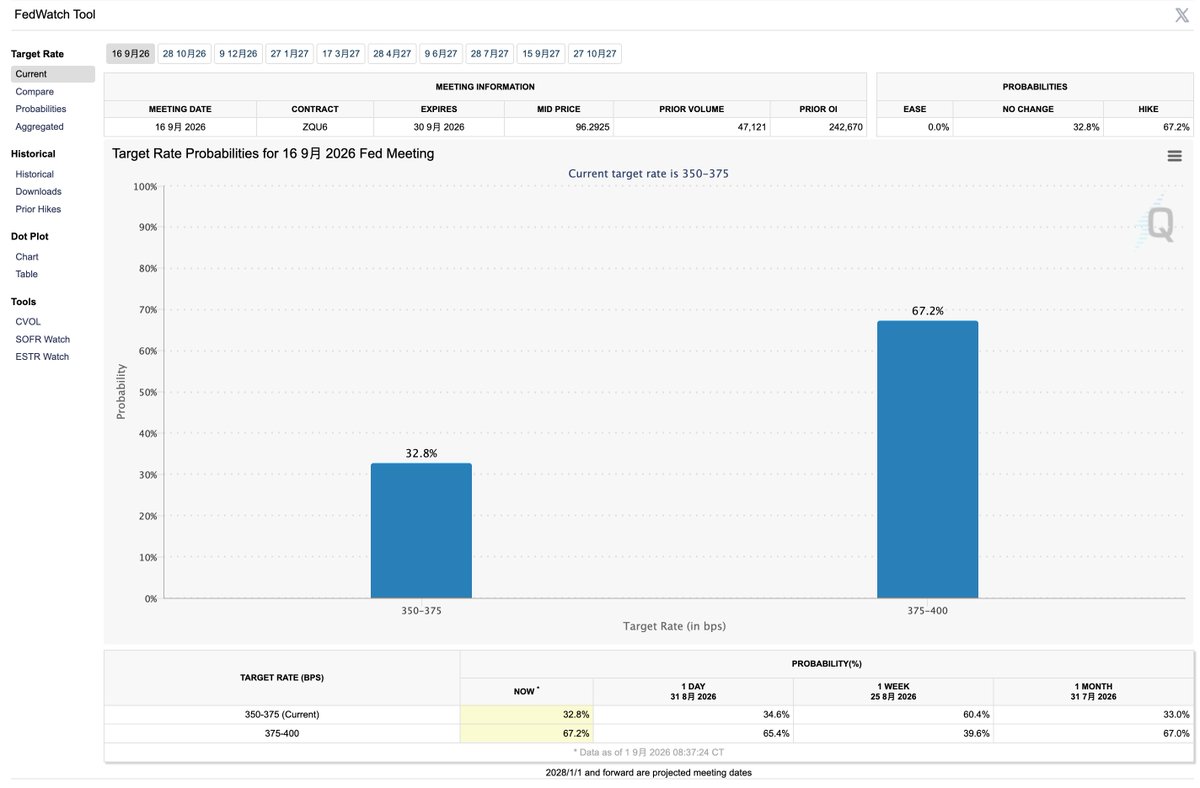Open Dot Plot Table link
The width and height of the screenshot is (1200, 788).
click(27, 274)
